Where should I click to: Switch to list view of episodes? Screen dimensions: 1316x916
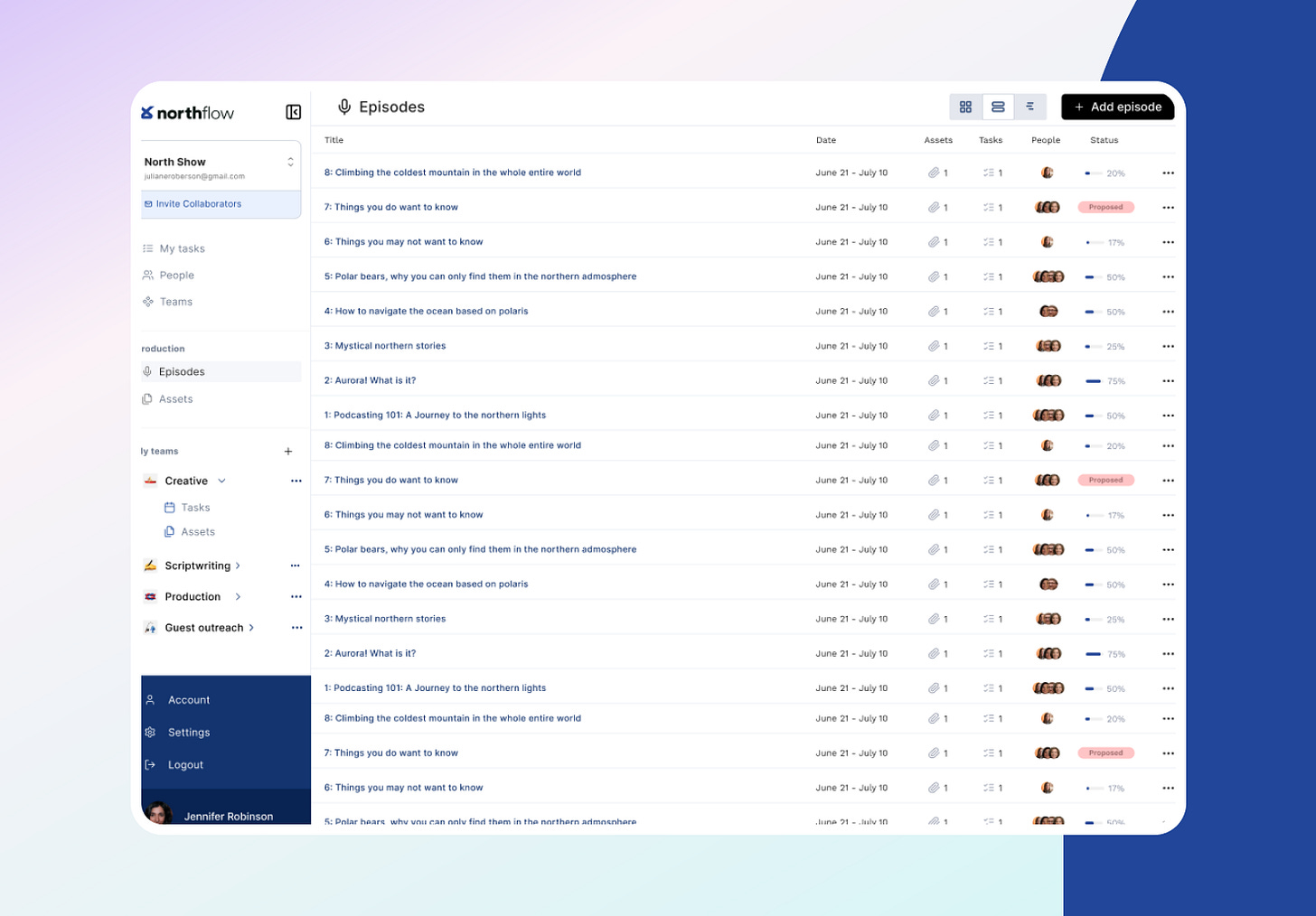tap(998, 107)
